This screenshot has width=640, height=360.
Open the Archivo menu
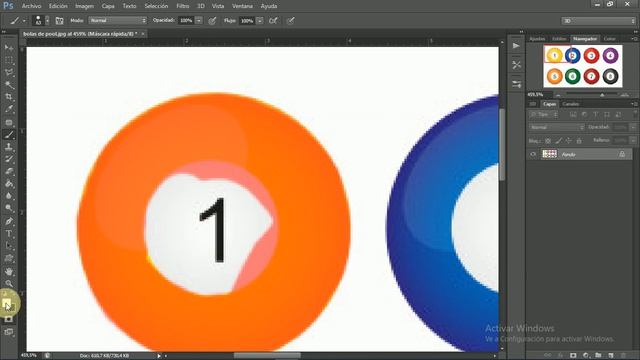[31, 6]
